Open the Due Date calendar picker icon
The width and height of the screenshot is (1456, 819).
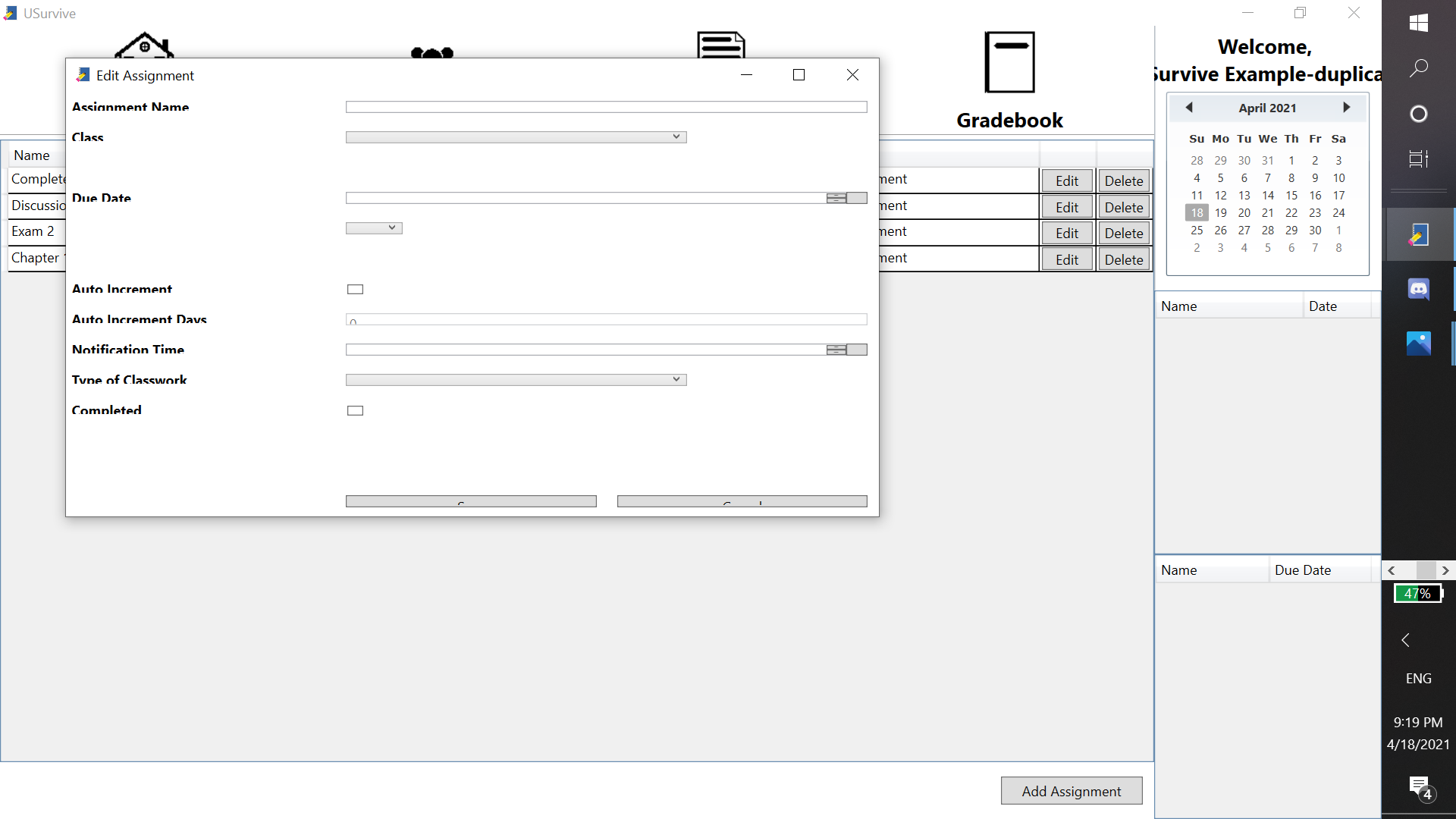(x=857, y=198)
